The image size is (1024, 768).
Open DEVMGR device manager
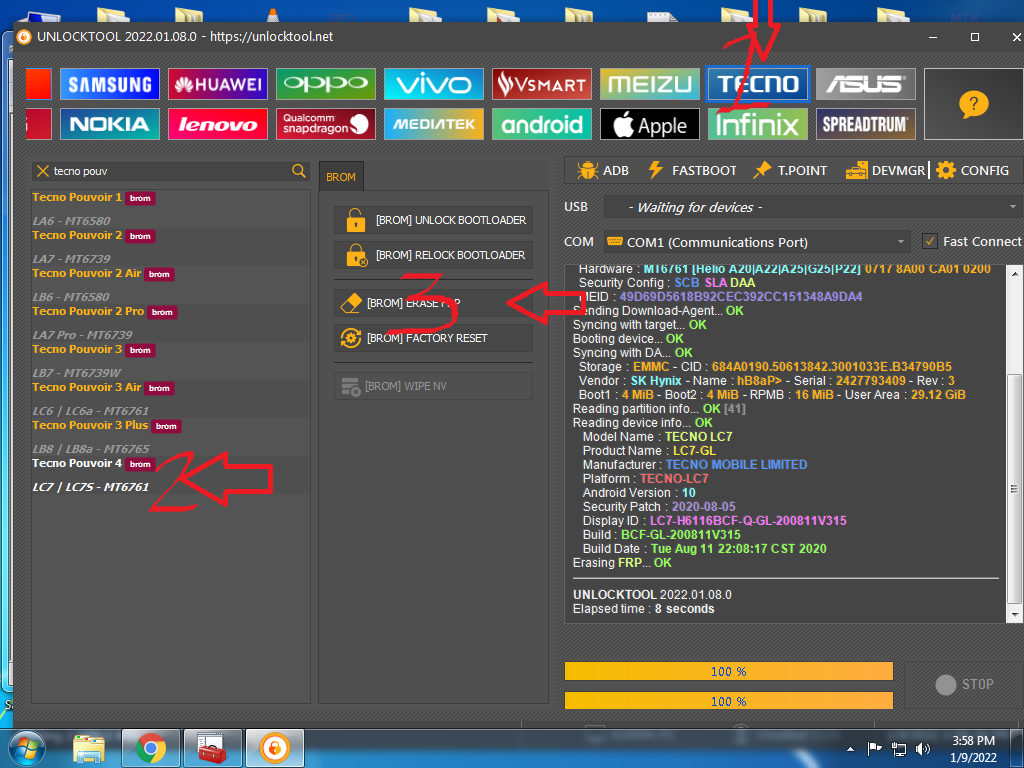coord(886,170)
